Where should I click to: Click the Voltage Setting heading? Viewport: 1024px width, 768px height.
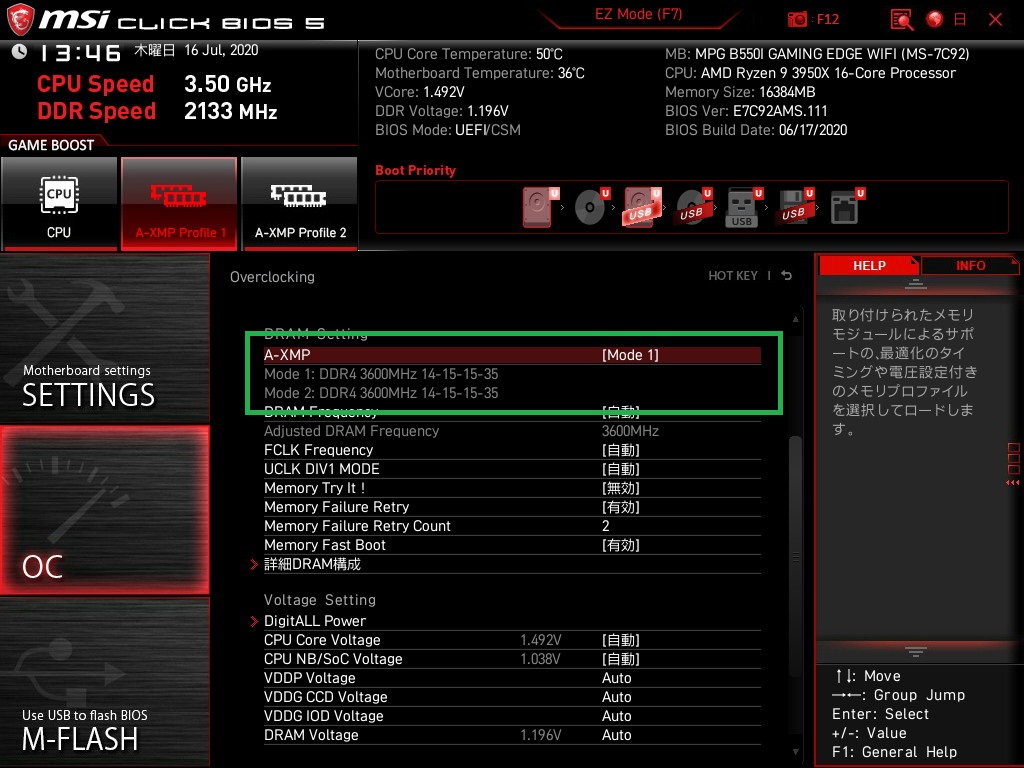(320, 600)
